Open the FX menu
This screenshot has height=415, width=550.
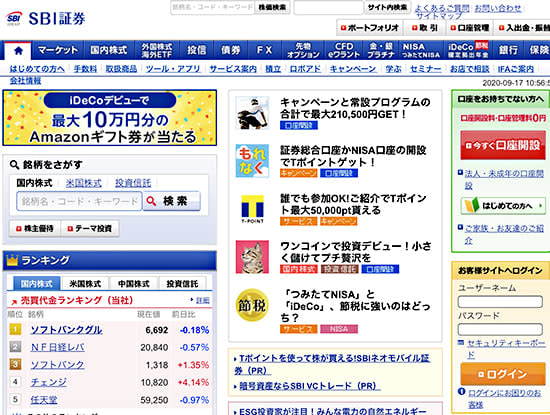click(x=264, y=50)
